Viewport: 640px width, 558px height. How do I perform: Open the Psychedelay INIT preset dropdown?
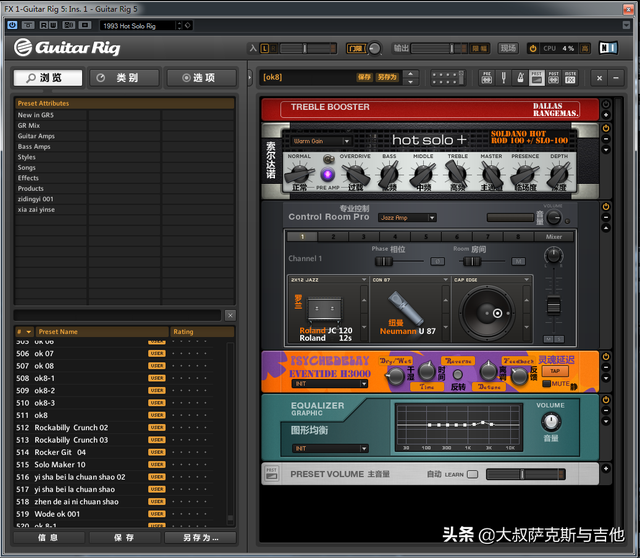(x=330, y=384)
